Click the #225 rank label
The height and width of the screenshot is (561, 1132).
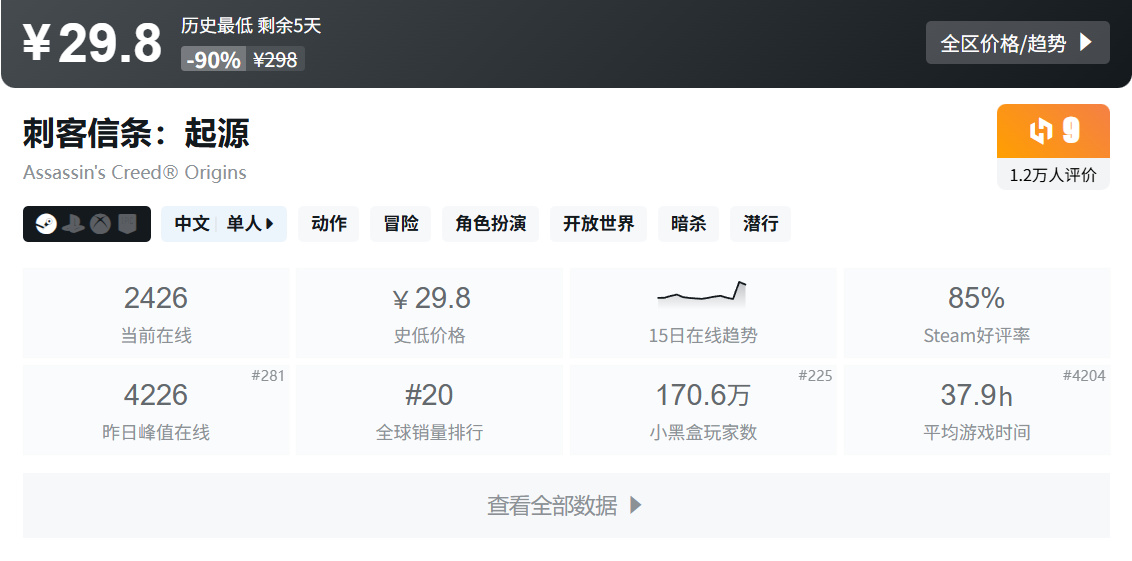point(815,375)
